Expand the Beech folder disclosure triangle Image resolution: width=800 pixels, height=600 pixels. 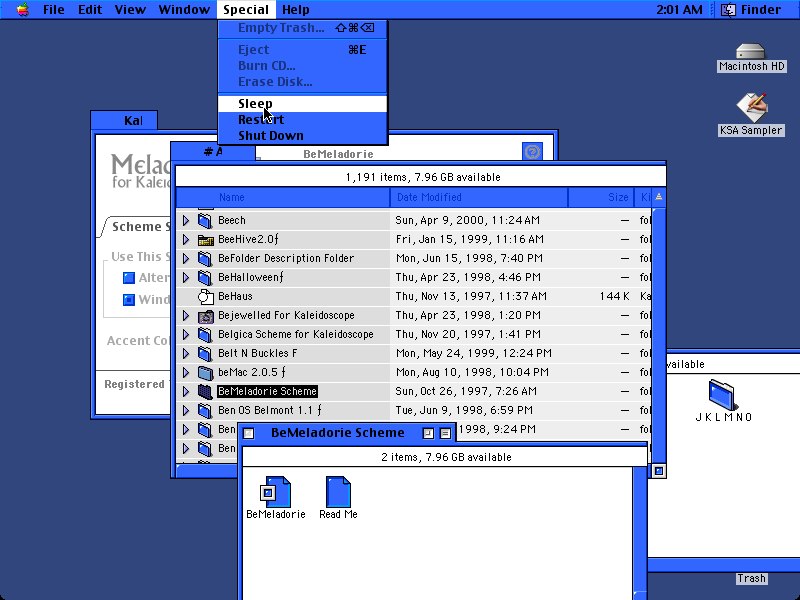coord(186,220)
